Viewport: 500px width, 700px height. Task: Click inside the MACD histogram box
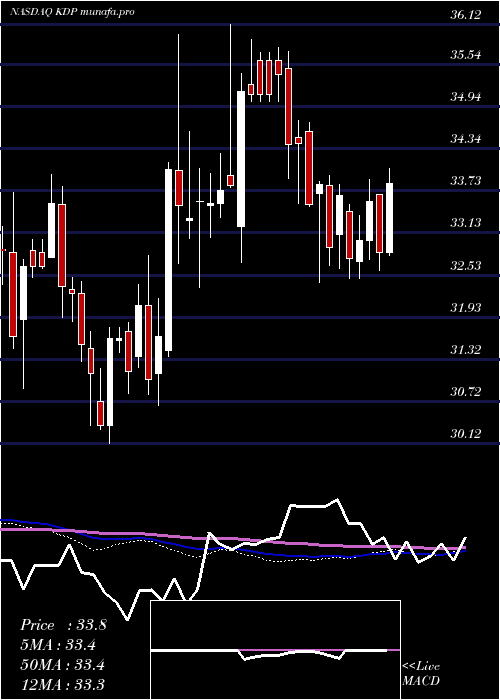[x=275, y=650]
